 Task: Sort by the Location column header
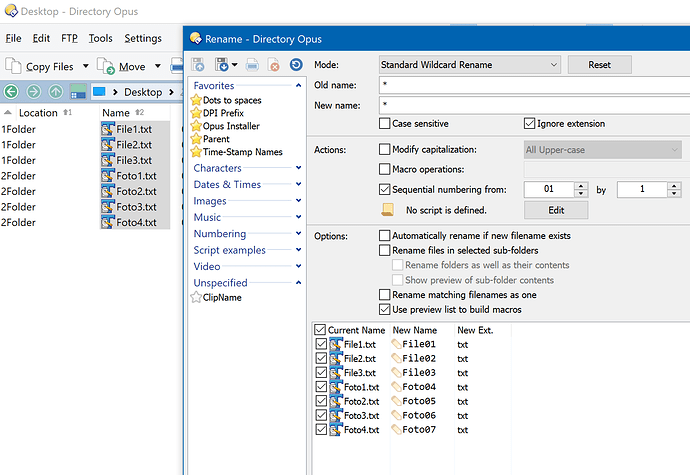[38, 113]
